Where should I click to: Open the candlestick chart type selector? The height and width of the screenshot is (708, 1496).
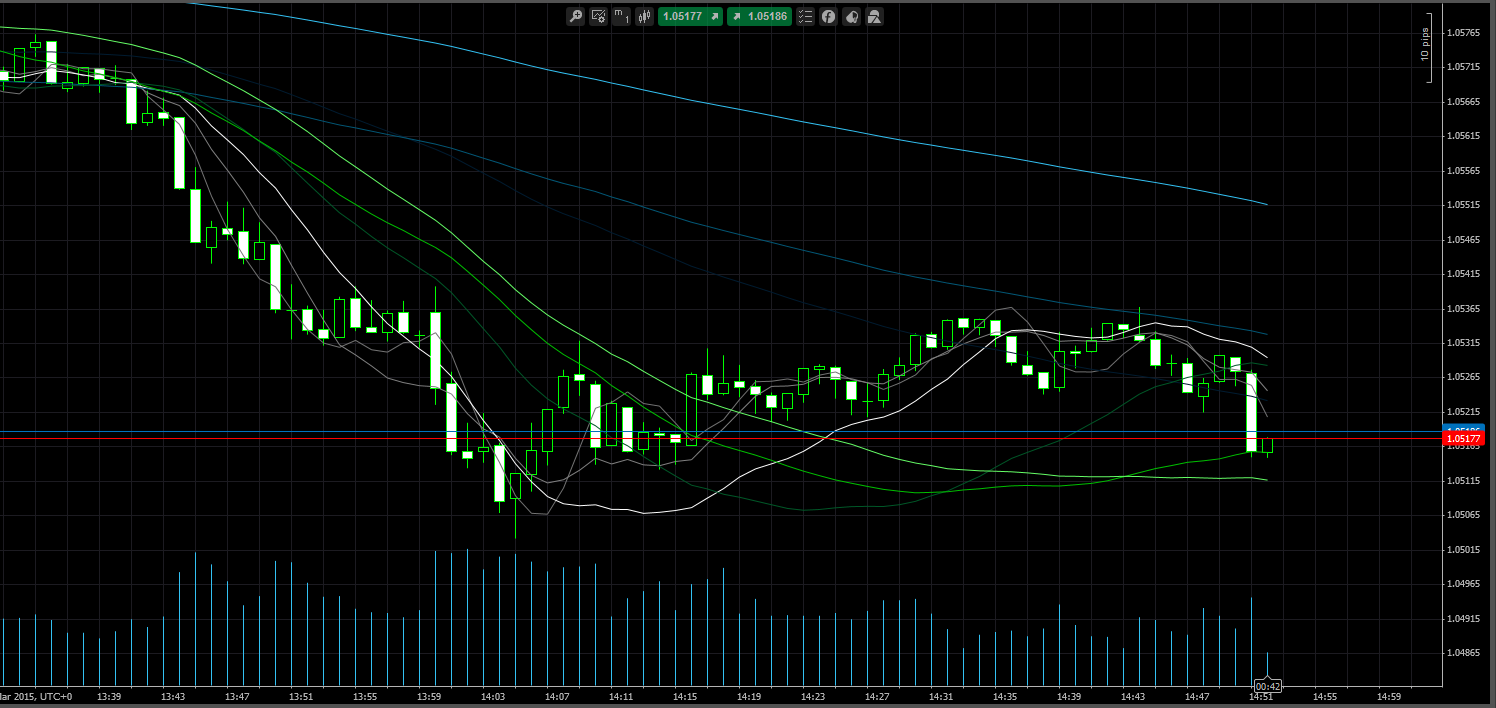[x=645, y=16]
